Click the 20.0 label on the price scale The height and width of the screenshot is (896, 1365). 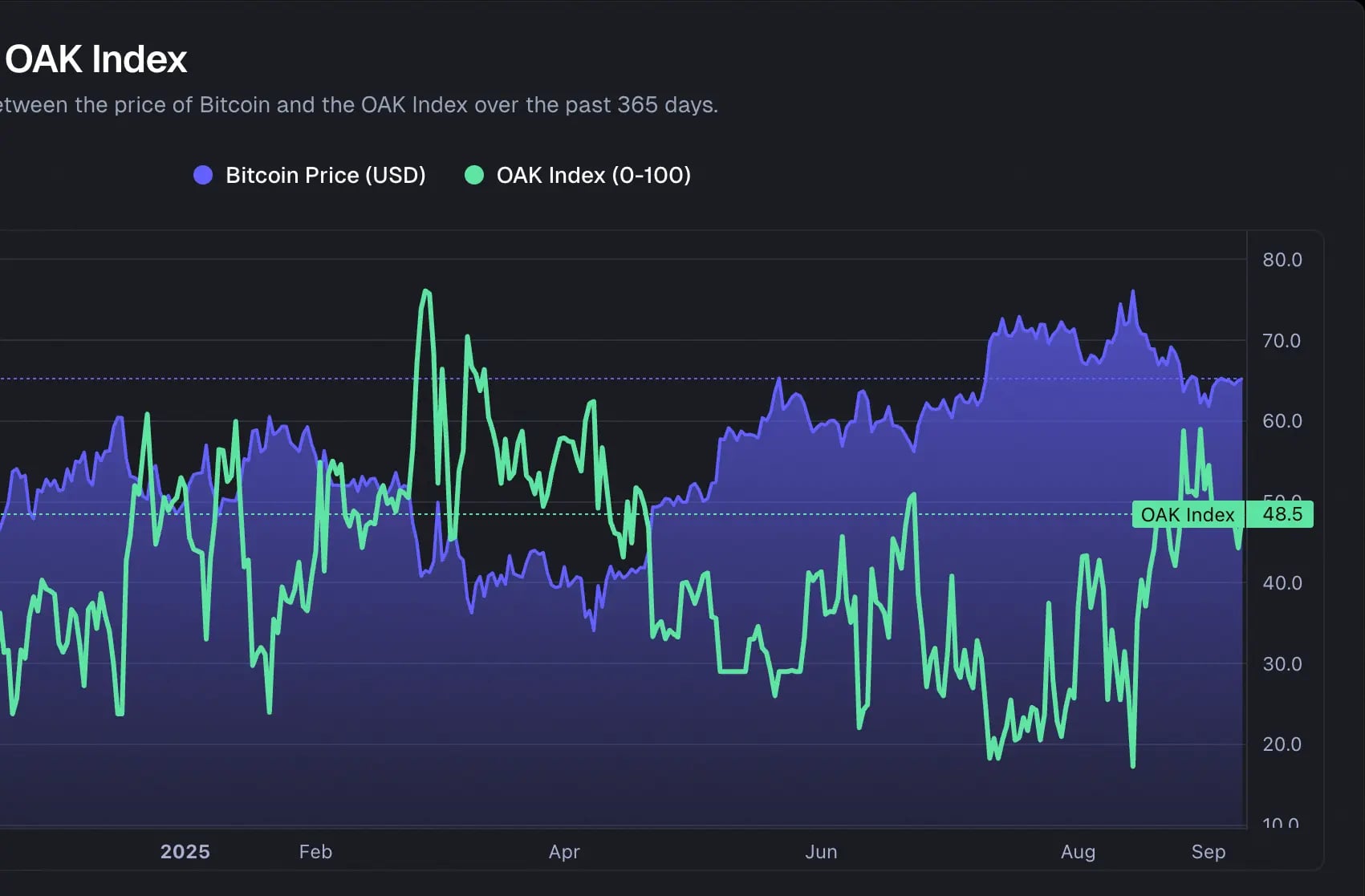[x=1282, y=744]
